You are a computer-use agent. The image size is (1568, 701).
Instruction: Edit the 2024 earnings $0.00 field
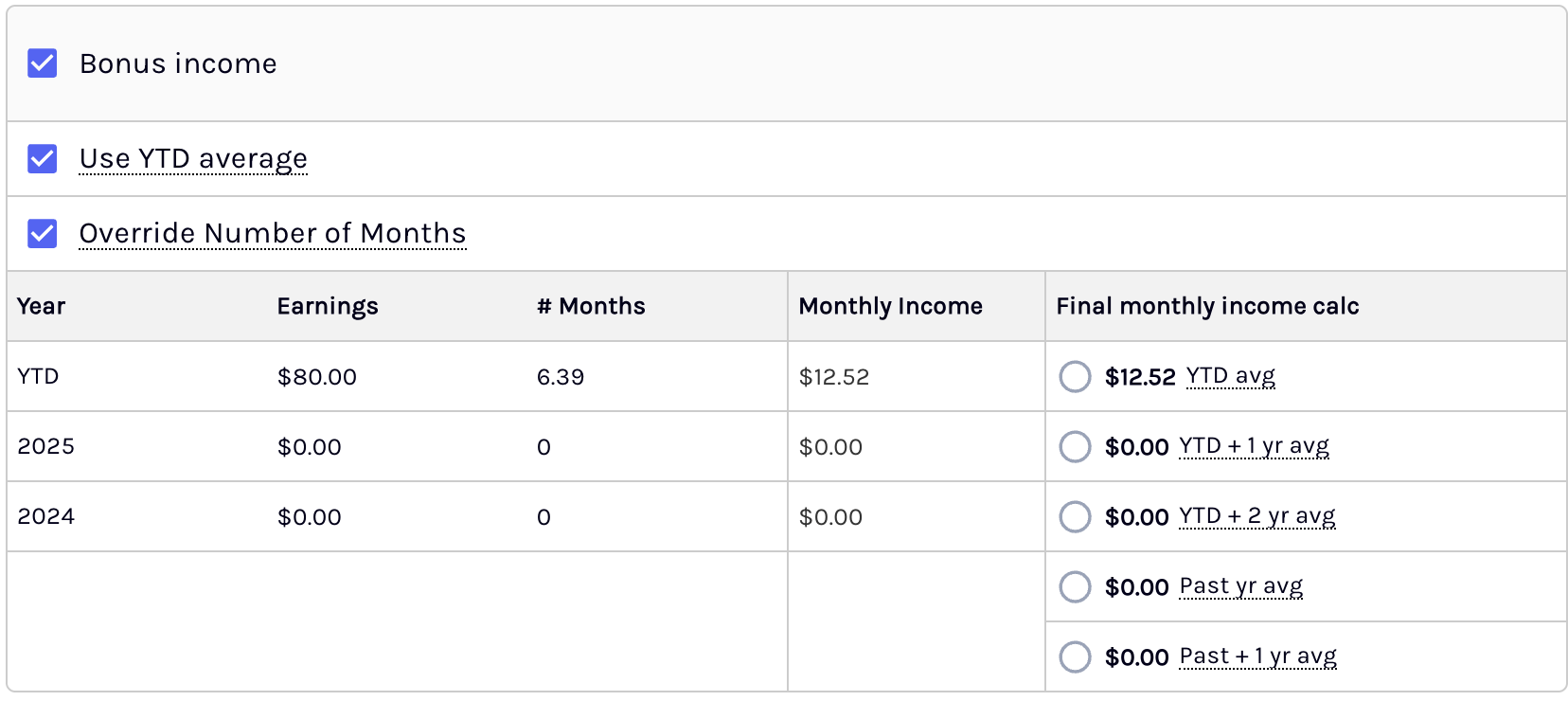point(310,517)
